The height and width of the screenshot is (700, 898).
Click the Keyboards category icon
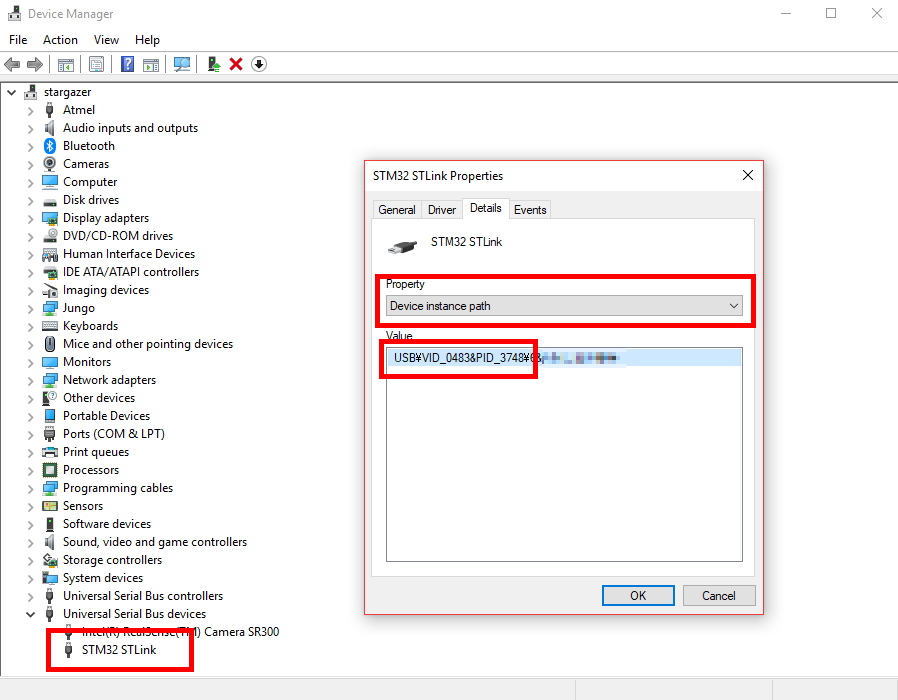click(x=50, y=326)
